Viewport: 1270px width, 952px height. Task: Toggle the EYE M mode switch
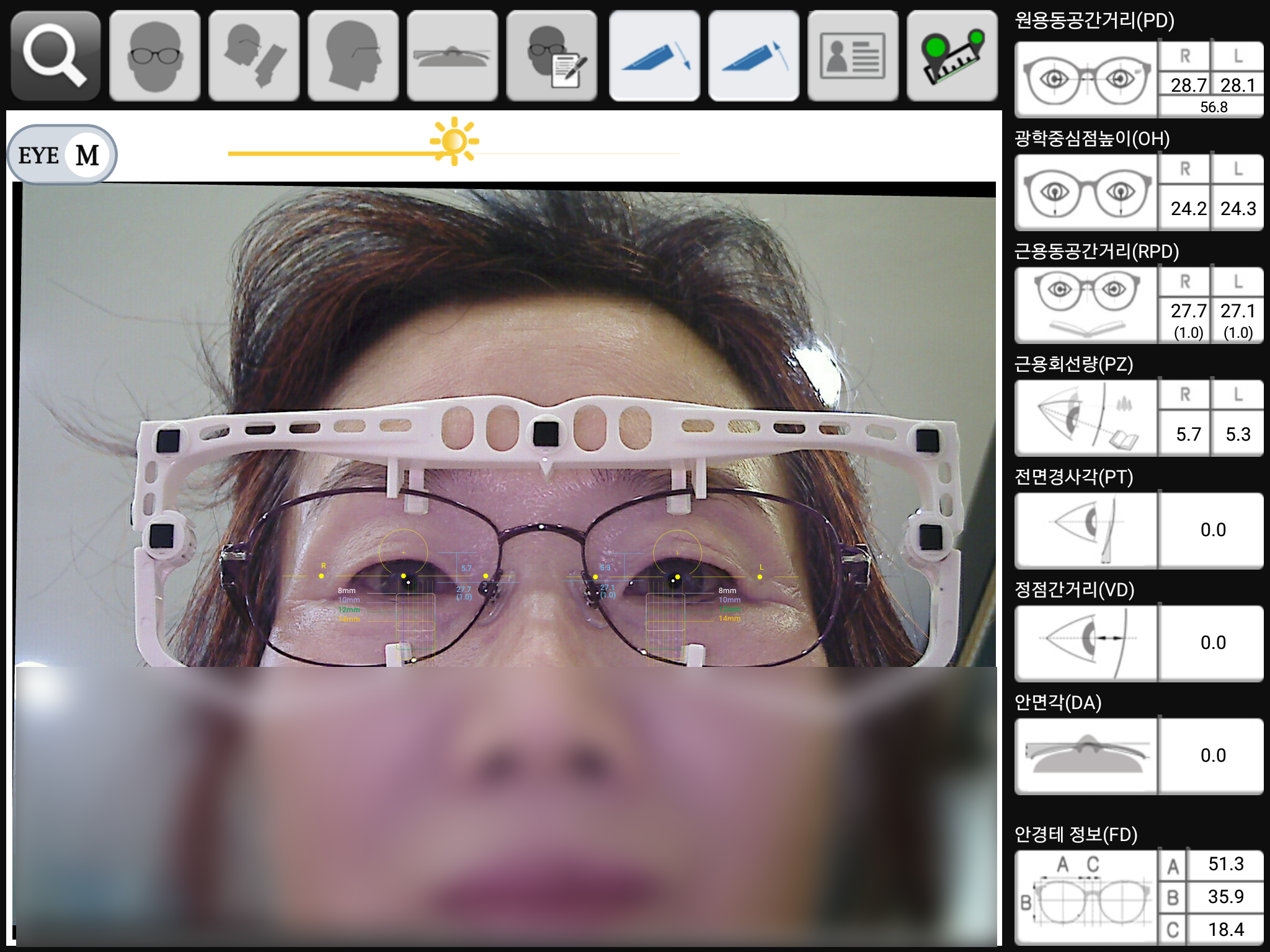point(62,155)
